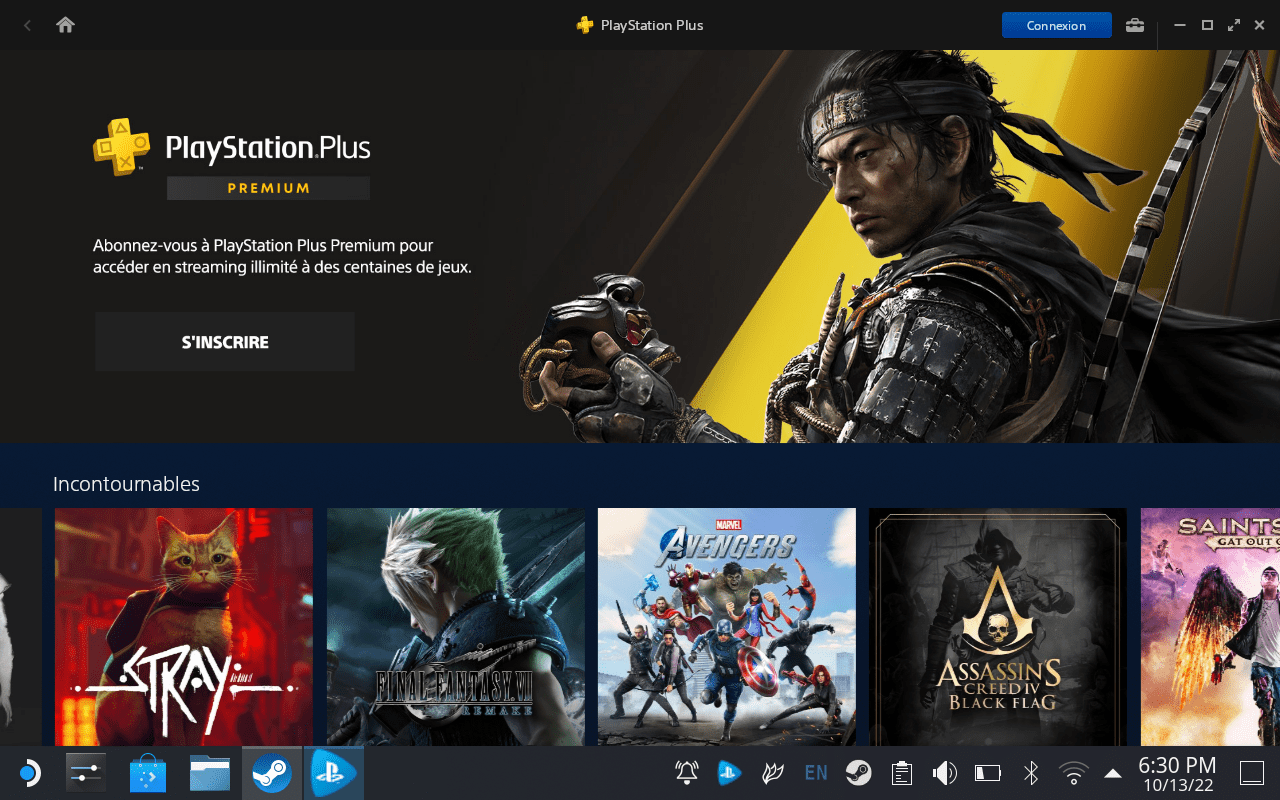Open Marvel's Avengers game tile

pos(727,627)
